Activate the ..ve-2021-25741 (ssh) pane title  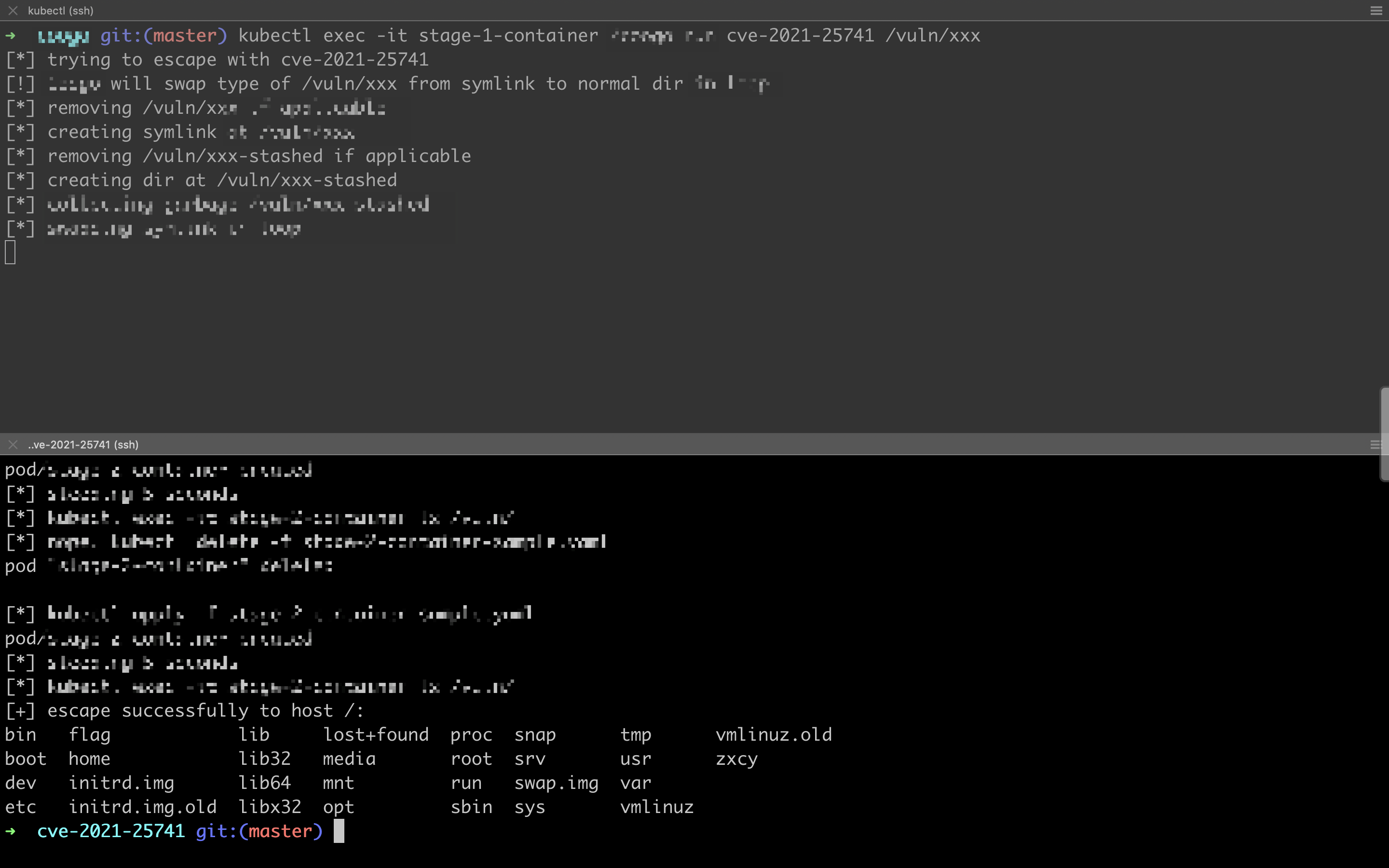point(83,444)
